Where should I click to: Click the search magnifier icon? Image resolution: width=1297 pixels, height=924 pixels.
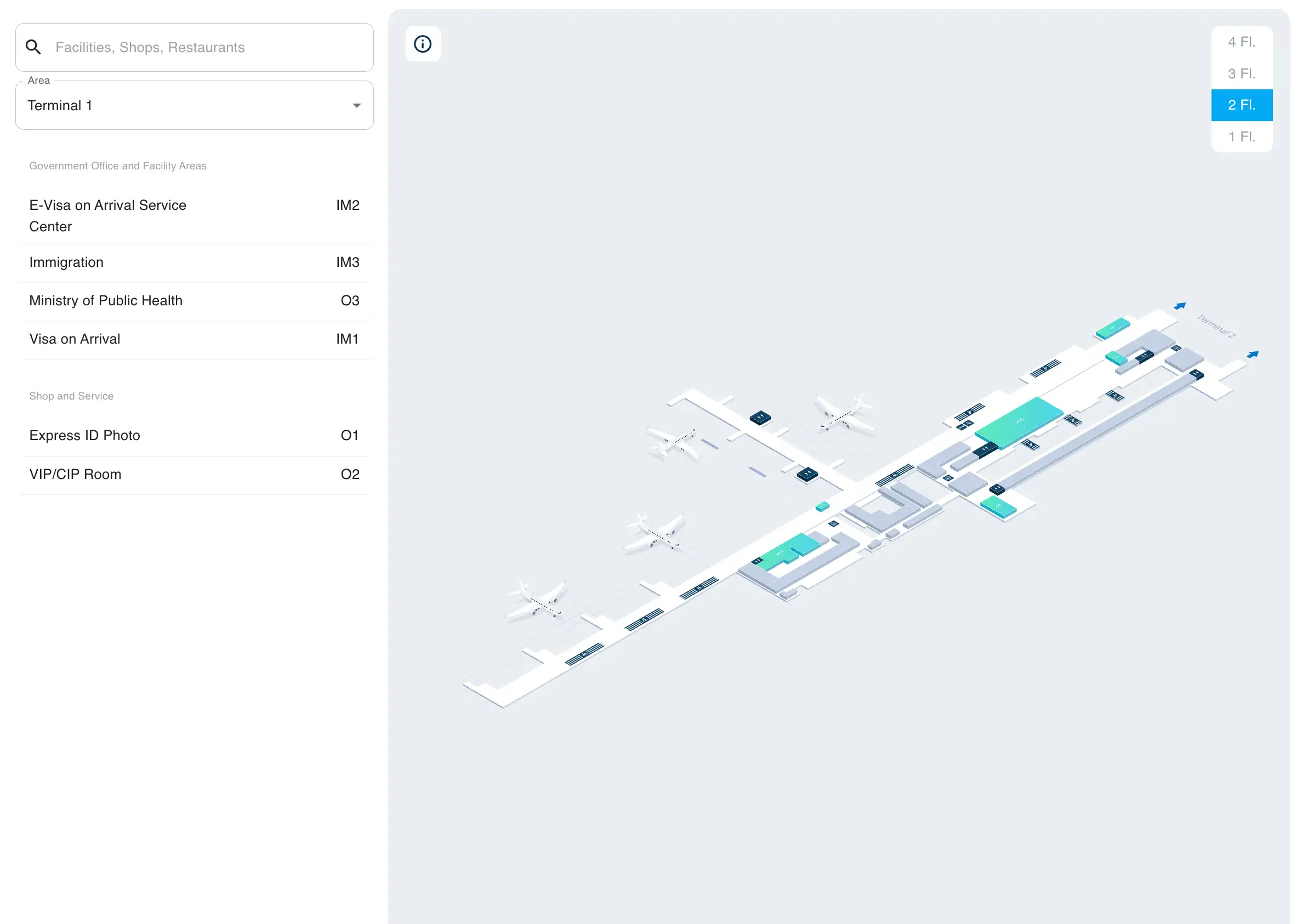(33, 47)
